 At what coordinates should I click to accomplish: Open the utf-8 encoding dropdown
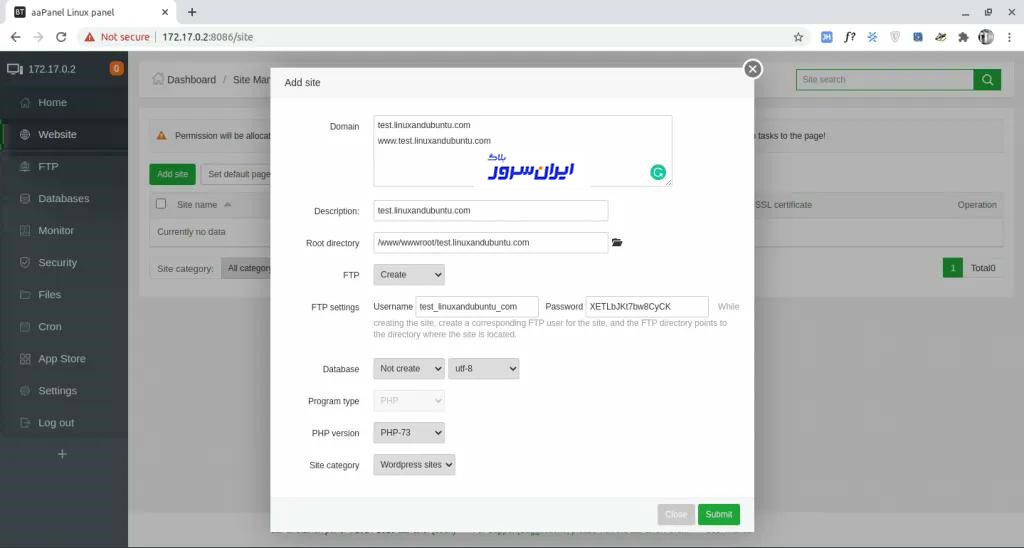point(483,368)
